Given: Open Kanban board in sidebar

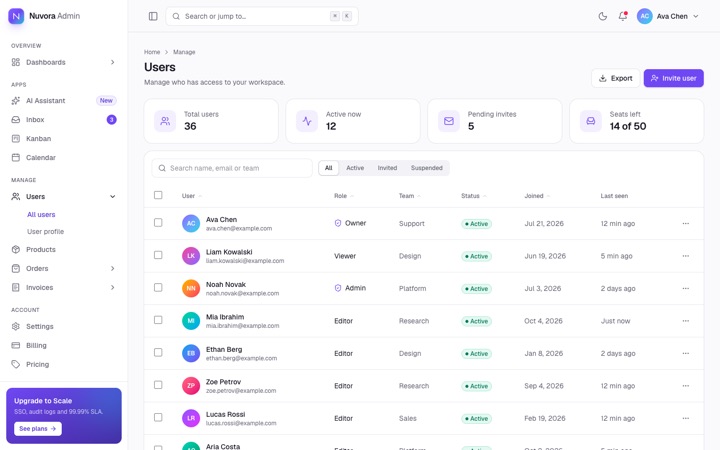Looking at the screenshot, I should coord(63,138).
